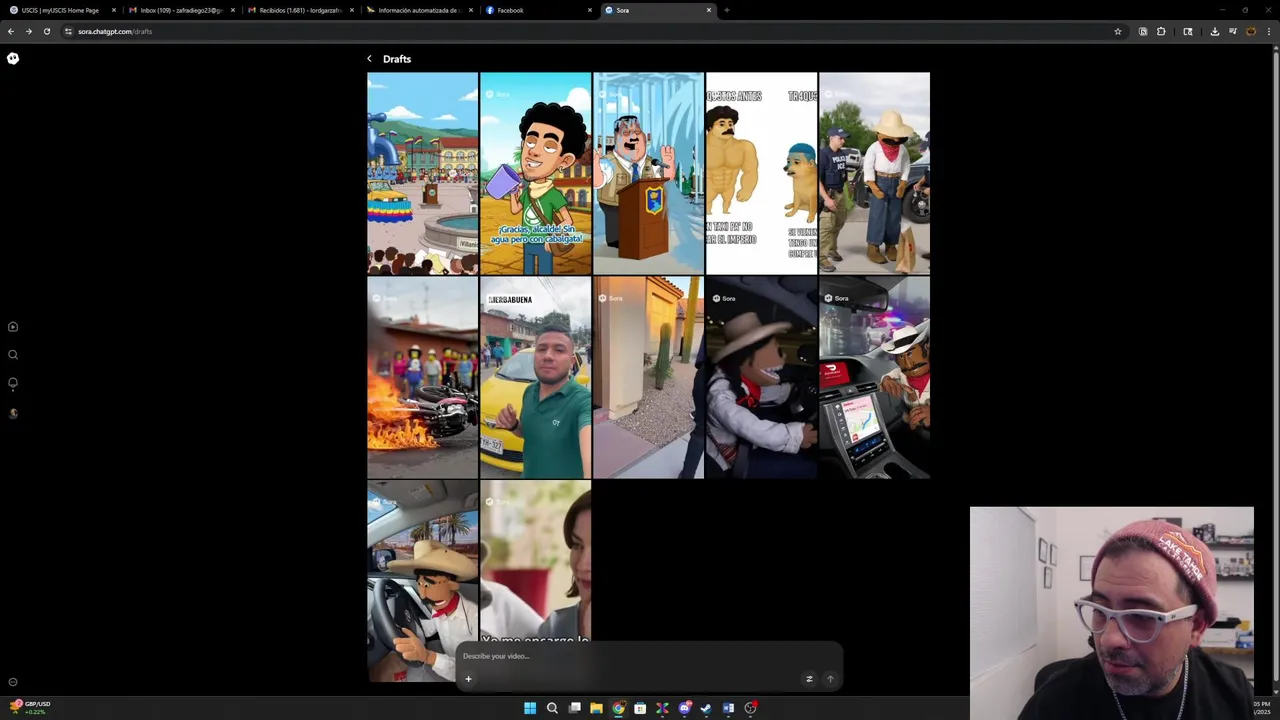This screenshot has width=1280, height=720.
Task: Open the dark puppet driving draft
Action: pos(761,377)
